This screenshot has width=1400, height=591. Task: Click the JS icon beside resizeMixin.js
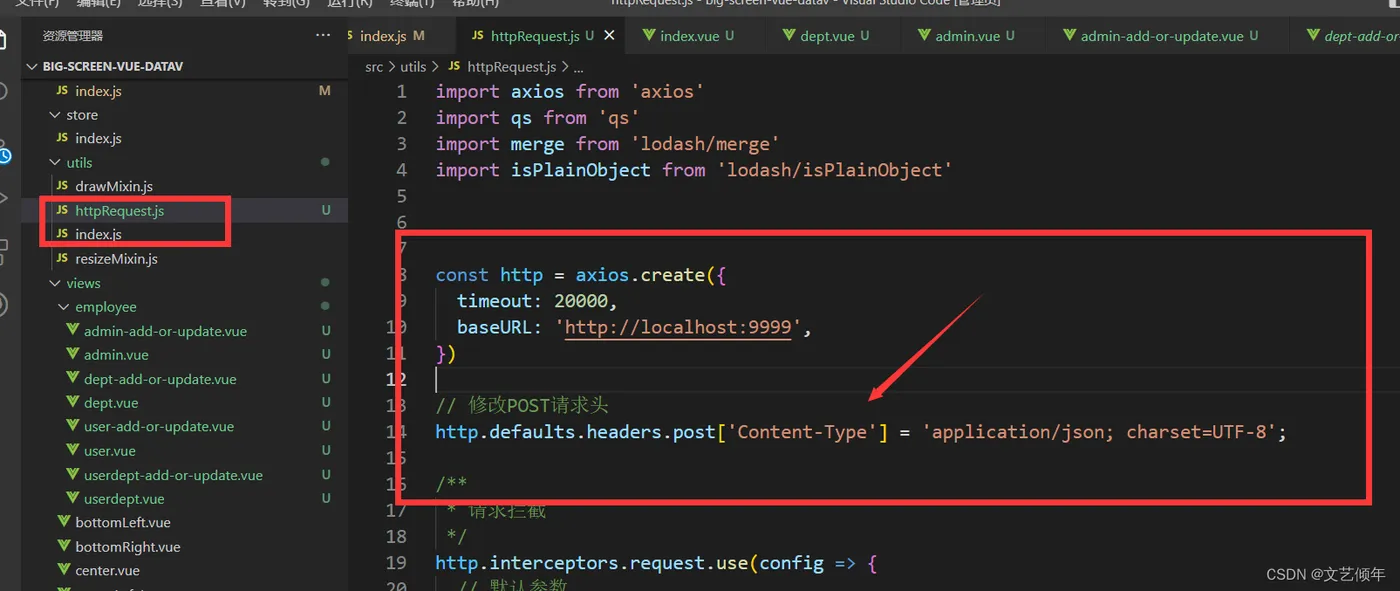coord(63,259)
